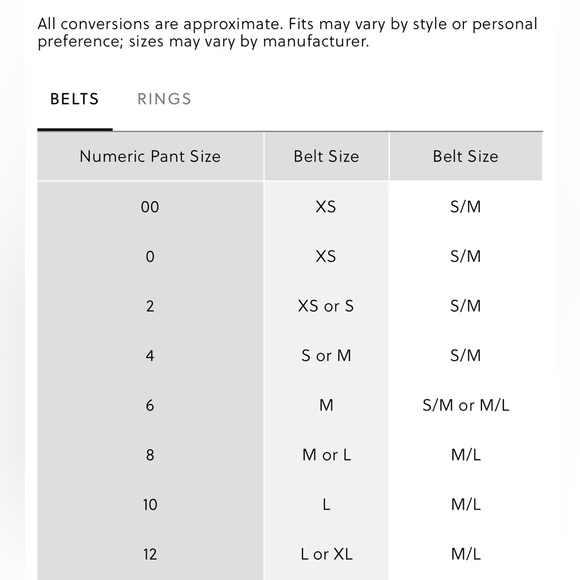
Task: Click the XS or S belt size cell
Action: point(326,306)
